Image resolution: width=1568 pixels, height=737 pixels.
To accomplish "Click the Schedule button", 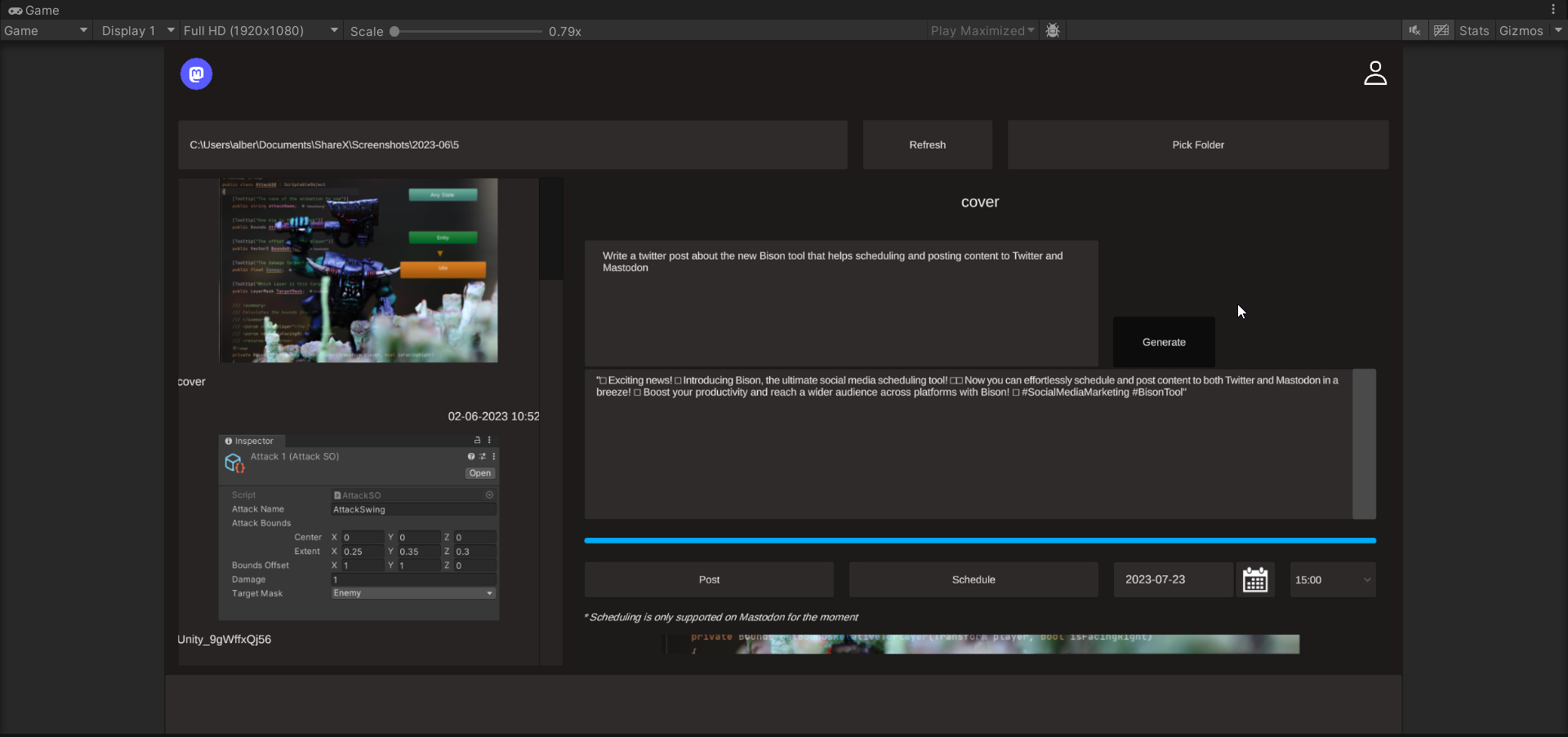I will [973, 579].
